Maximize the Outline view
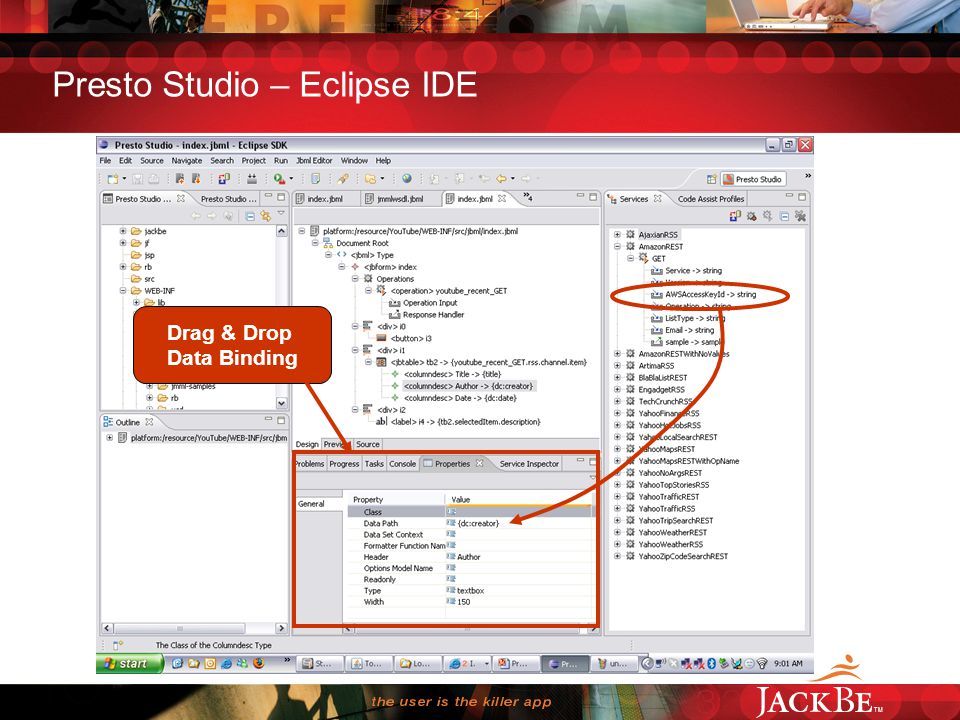The height and width of the screenshot is (720, 960). click(281, 421)
